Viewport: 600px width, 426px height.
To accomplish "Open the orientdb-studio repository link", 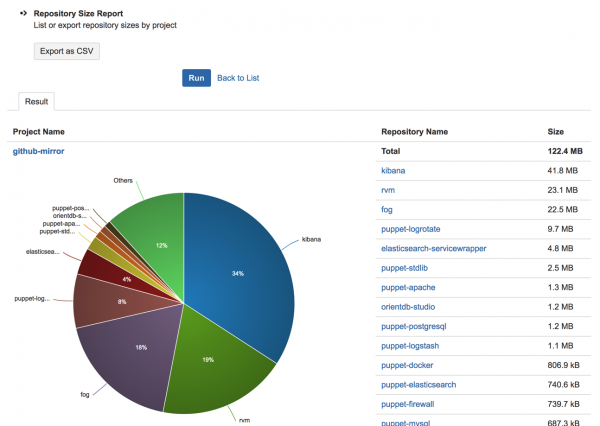I will click(x=408, y=307).
